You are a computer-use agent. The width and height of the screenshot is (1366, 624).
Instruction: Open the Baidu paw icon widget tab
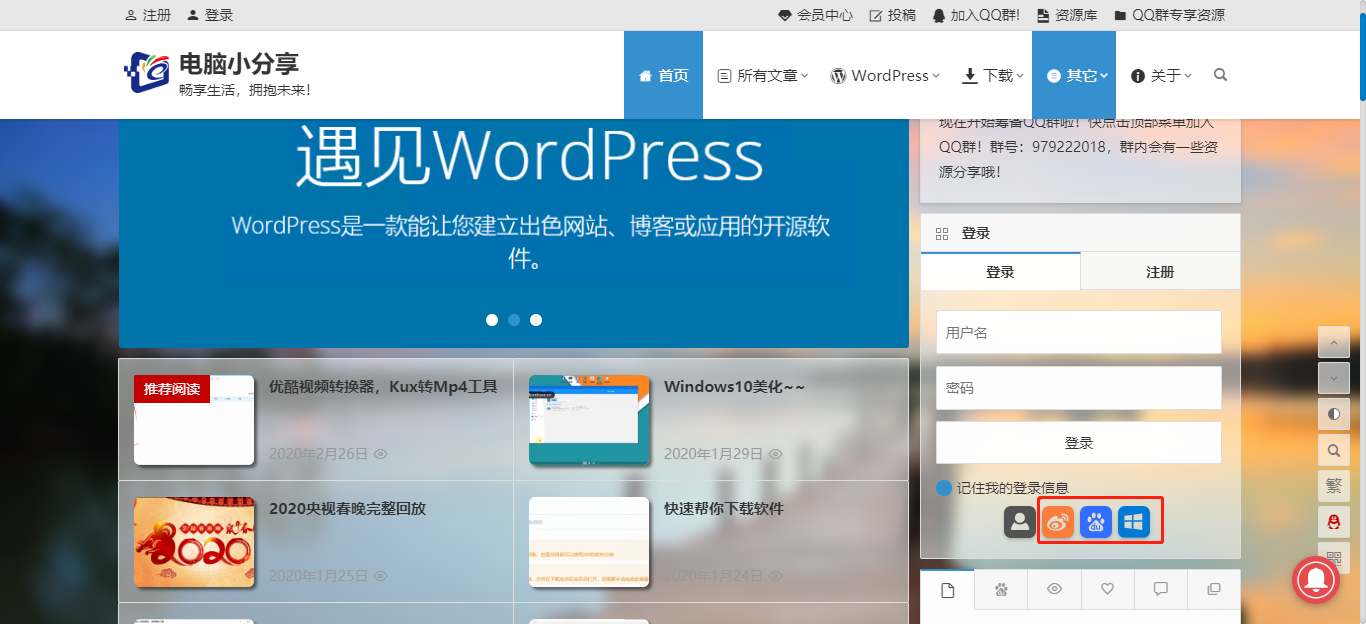click(x=1001, y=590)
